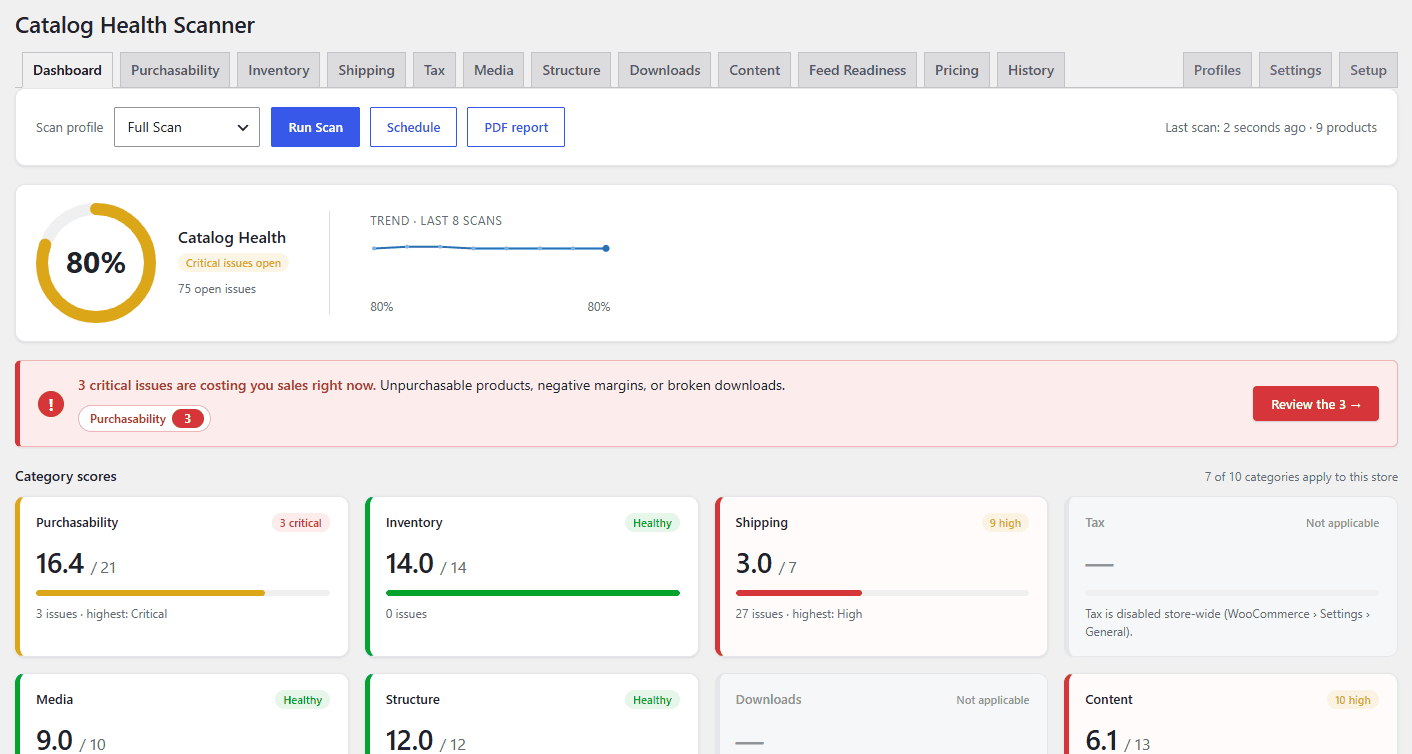Click the Tax not-applicable card
This screenshot has height=754, width=1412.
pyautogui.click(x=1232, y=576)
